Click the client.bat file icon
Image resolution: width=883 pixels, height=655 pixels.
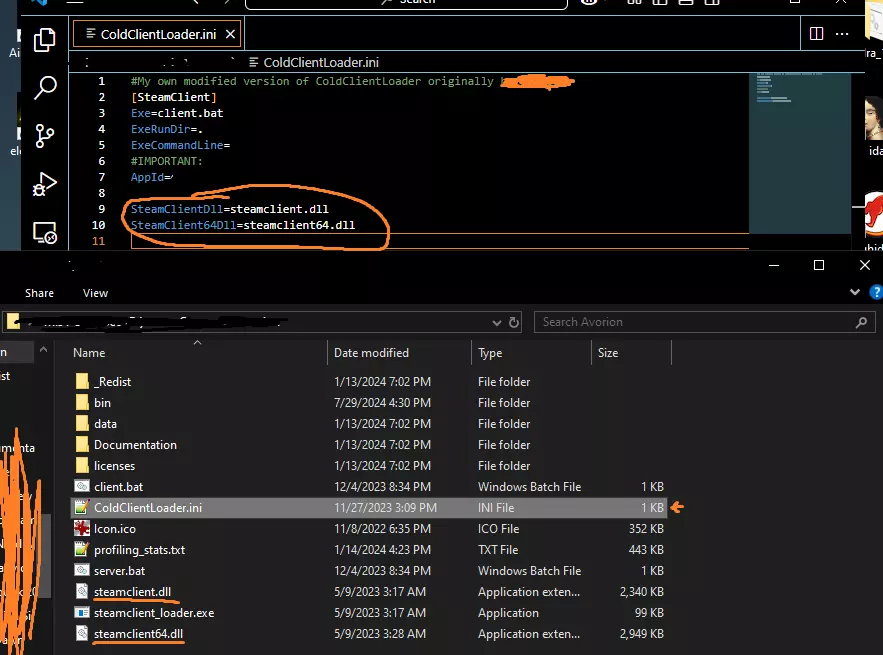[x=82, y=486]
